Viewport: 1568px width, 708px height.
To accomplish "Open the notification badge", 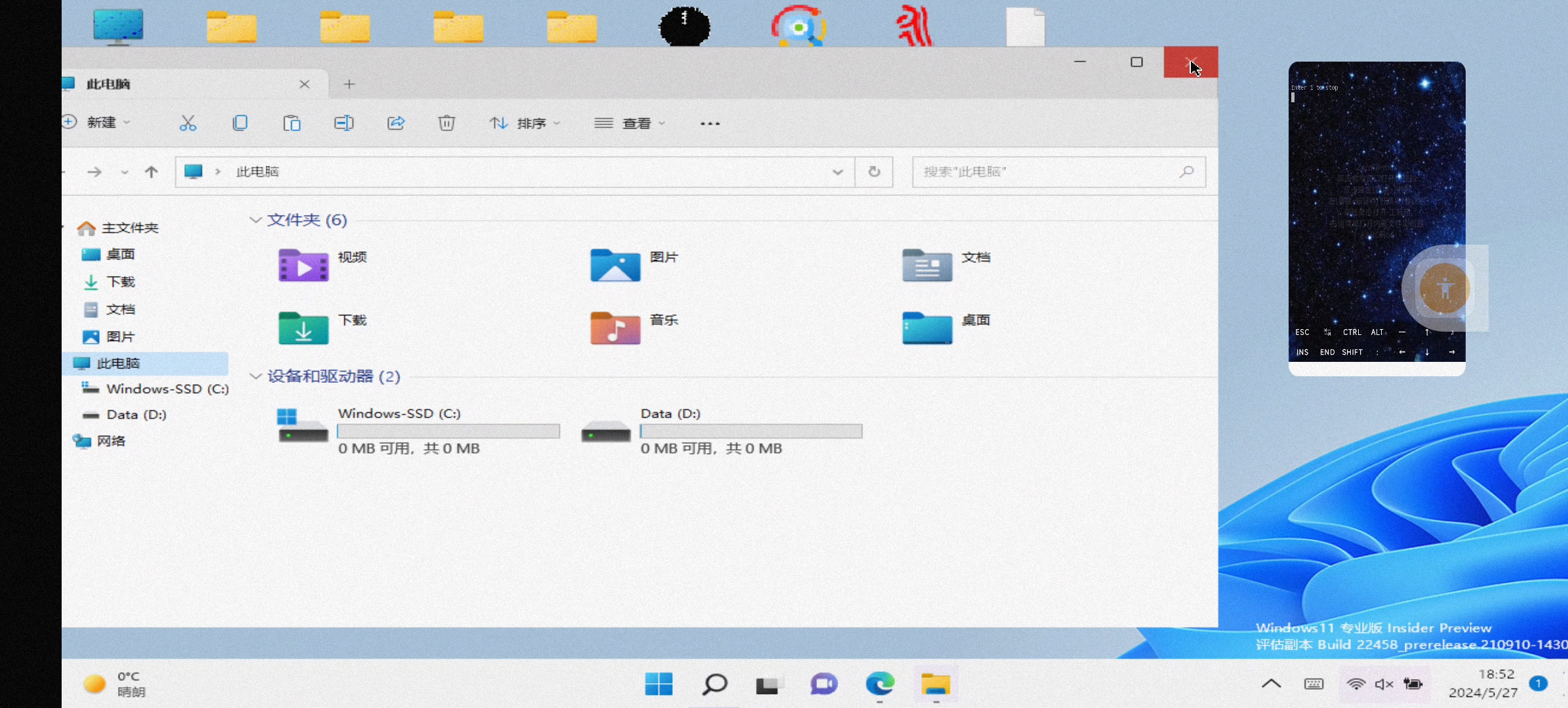I will [1538, 684].
